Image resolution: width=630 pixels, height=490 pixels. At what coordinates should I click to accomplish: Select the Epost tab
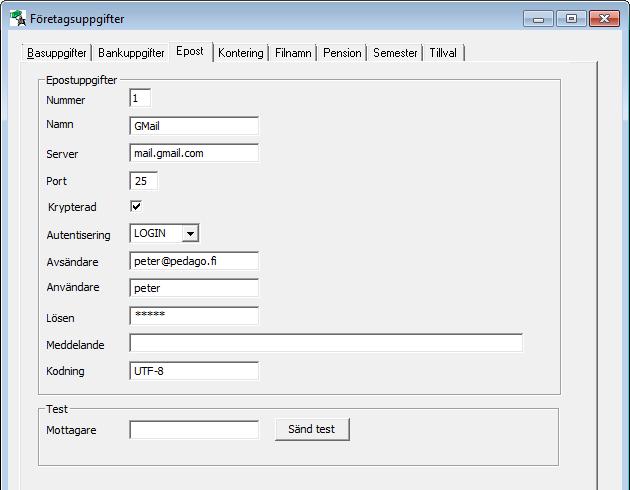[190, 51]
